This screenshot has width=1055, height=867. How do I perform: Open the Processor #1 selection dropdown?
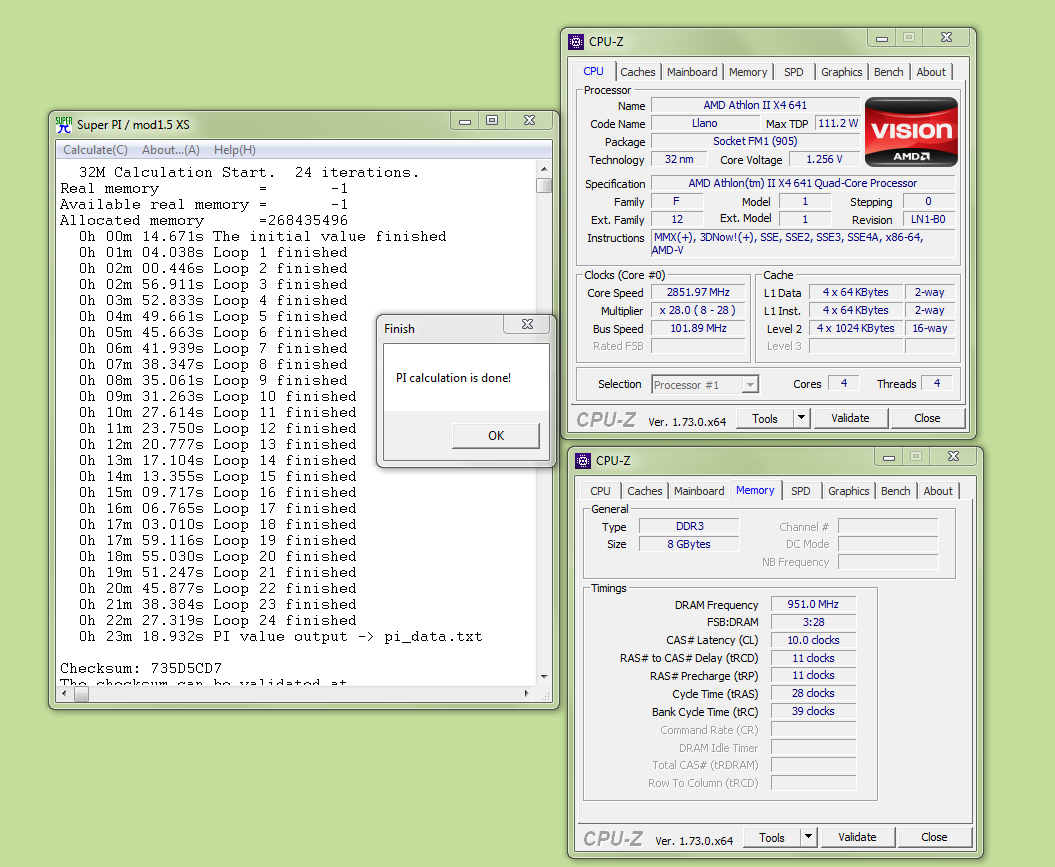(705, 385)
